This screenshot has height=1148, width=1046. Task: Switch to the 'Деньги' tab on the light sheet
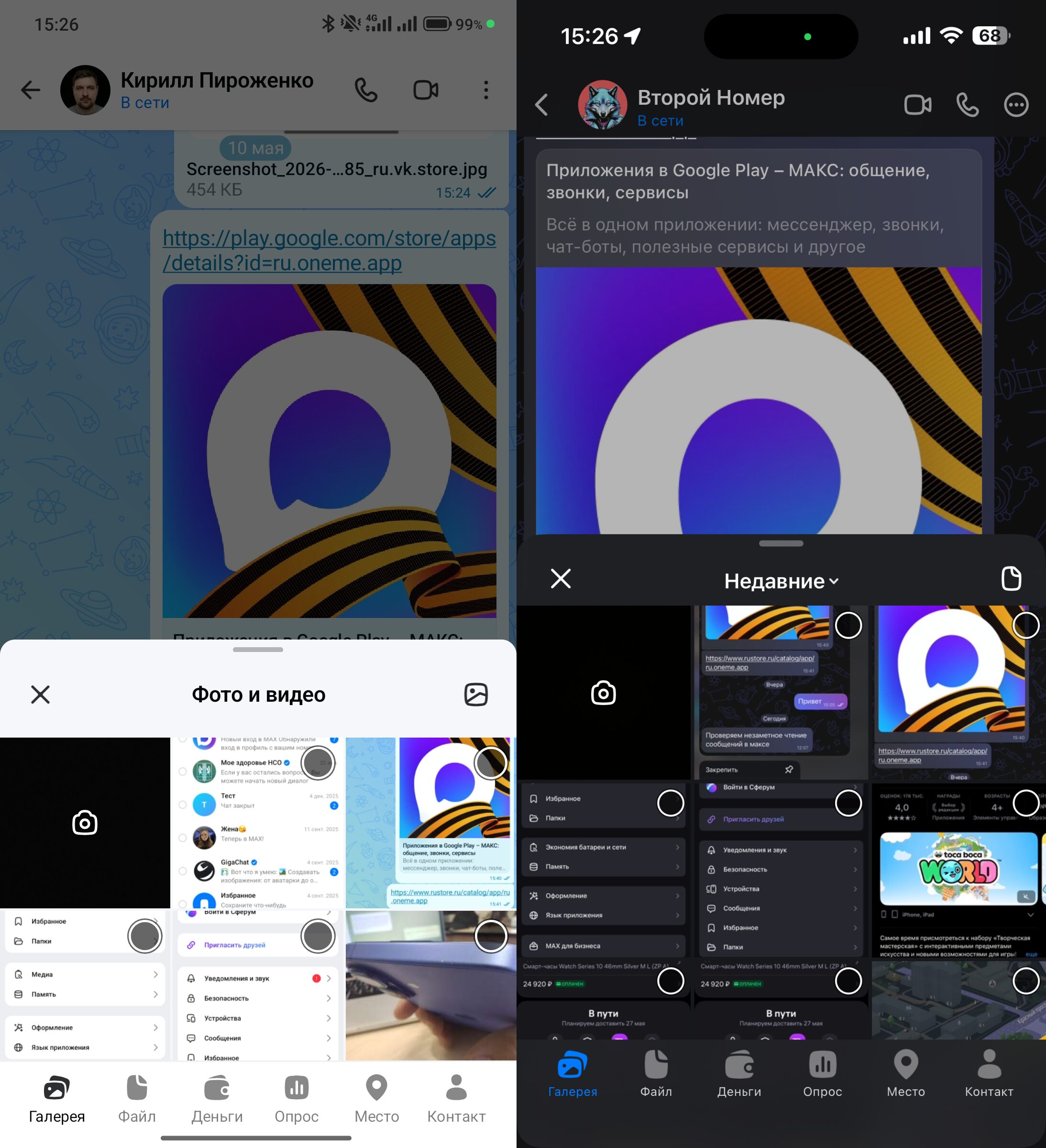click(217, 1099)
